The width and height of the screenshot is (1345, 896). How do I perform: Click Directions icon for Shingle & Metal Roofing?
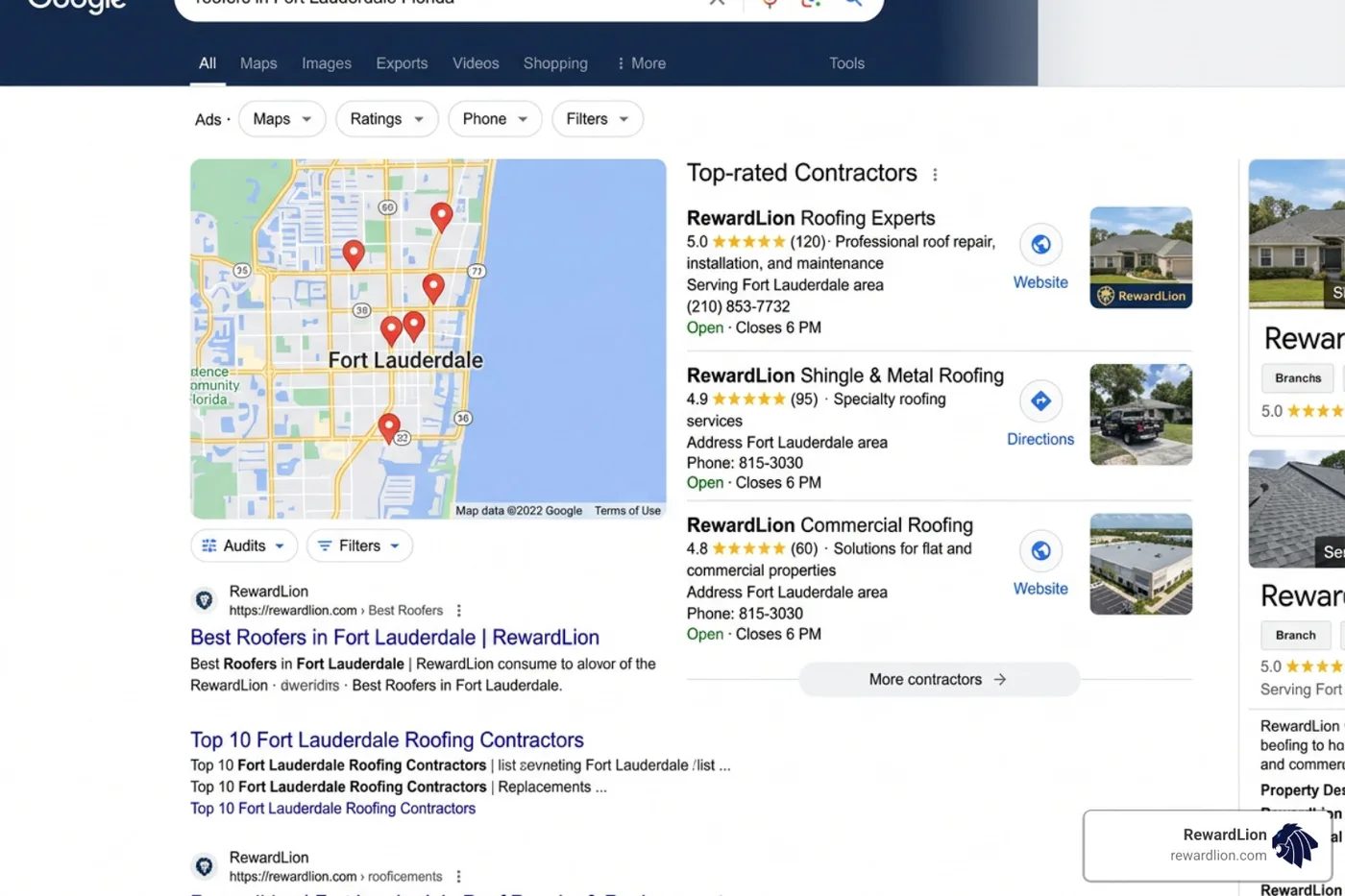coord(1040,401)
